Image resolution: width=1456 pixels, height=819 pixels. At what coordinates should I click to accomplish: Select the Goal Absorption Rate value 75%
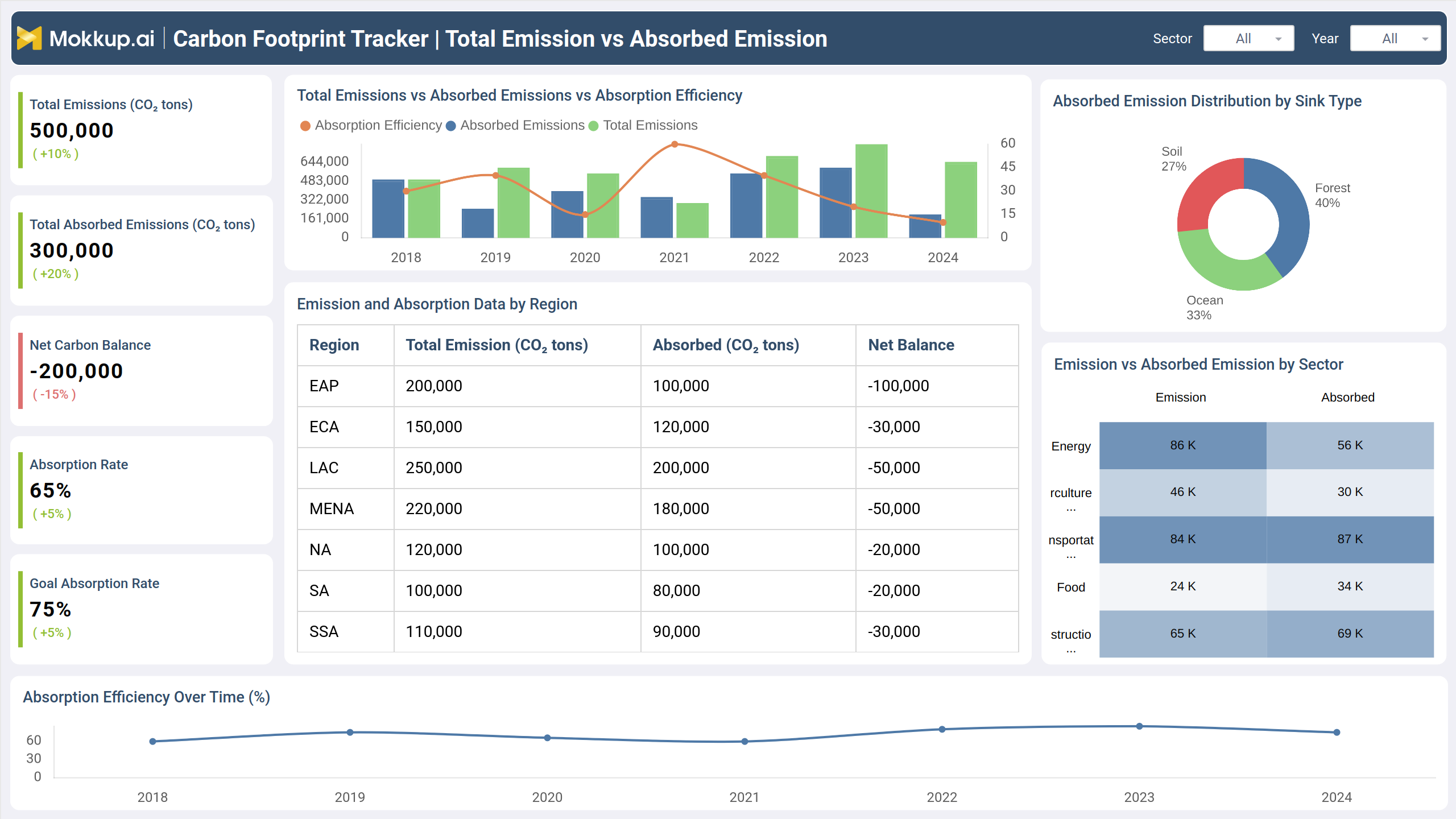50,609
